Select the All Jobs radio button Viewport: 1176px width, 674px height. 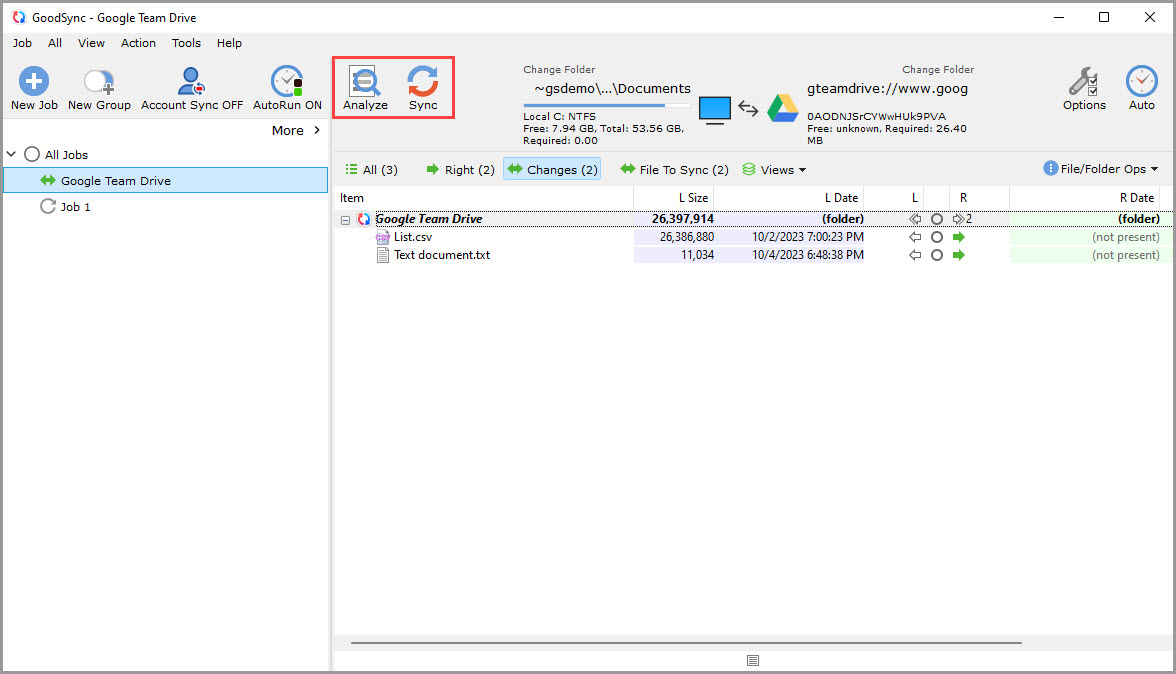pyautogui.click(x=30, y=154)
